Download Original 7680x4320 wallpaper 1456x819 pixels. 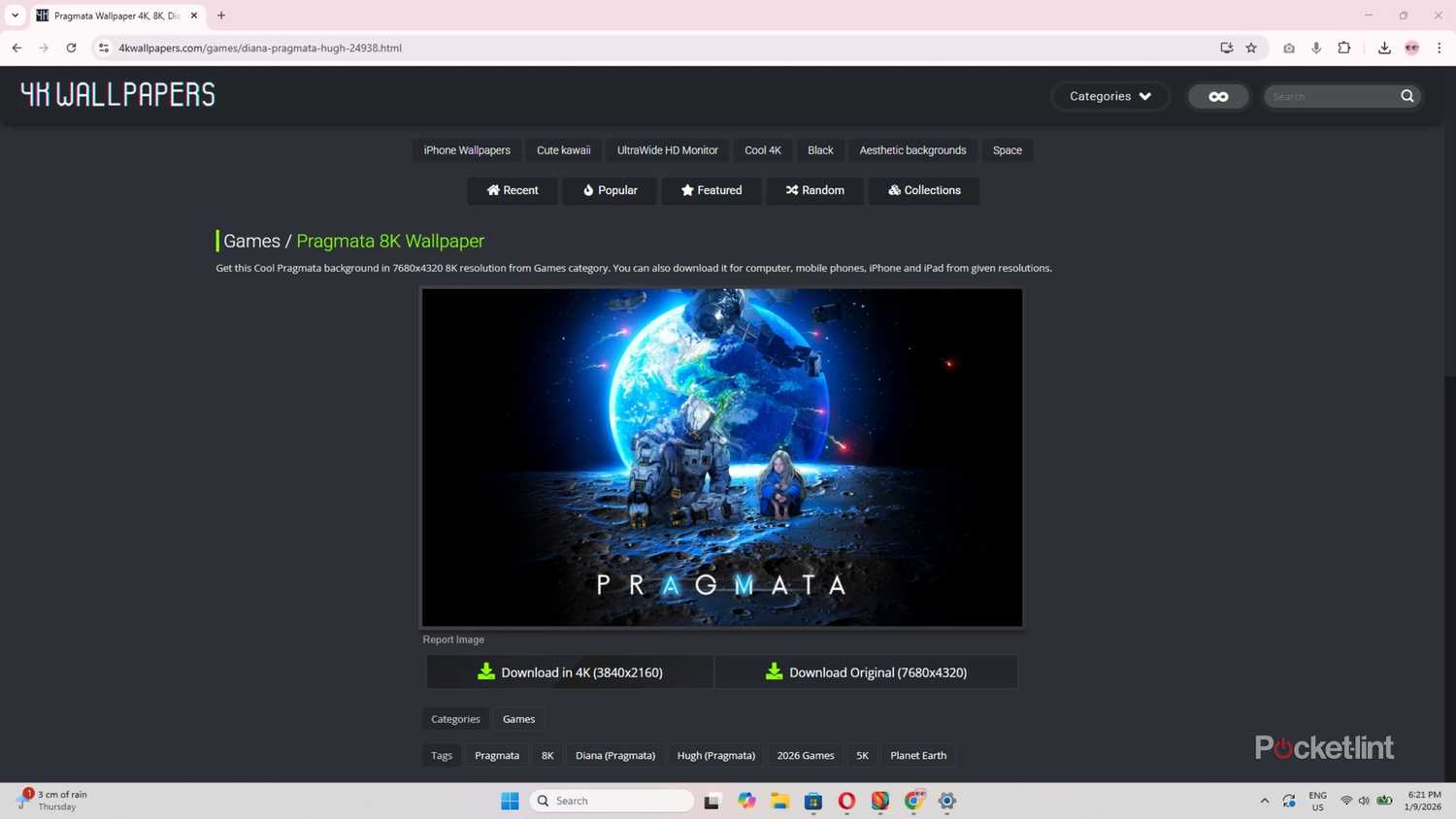(x=866, y=672)
